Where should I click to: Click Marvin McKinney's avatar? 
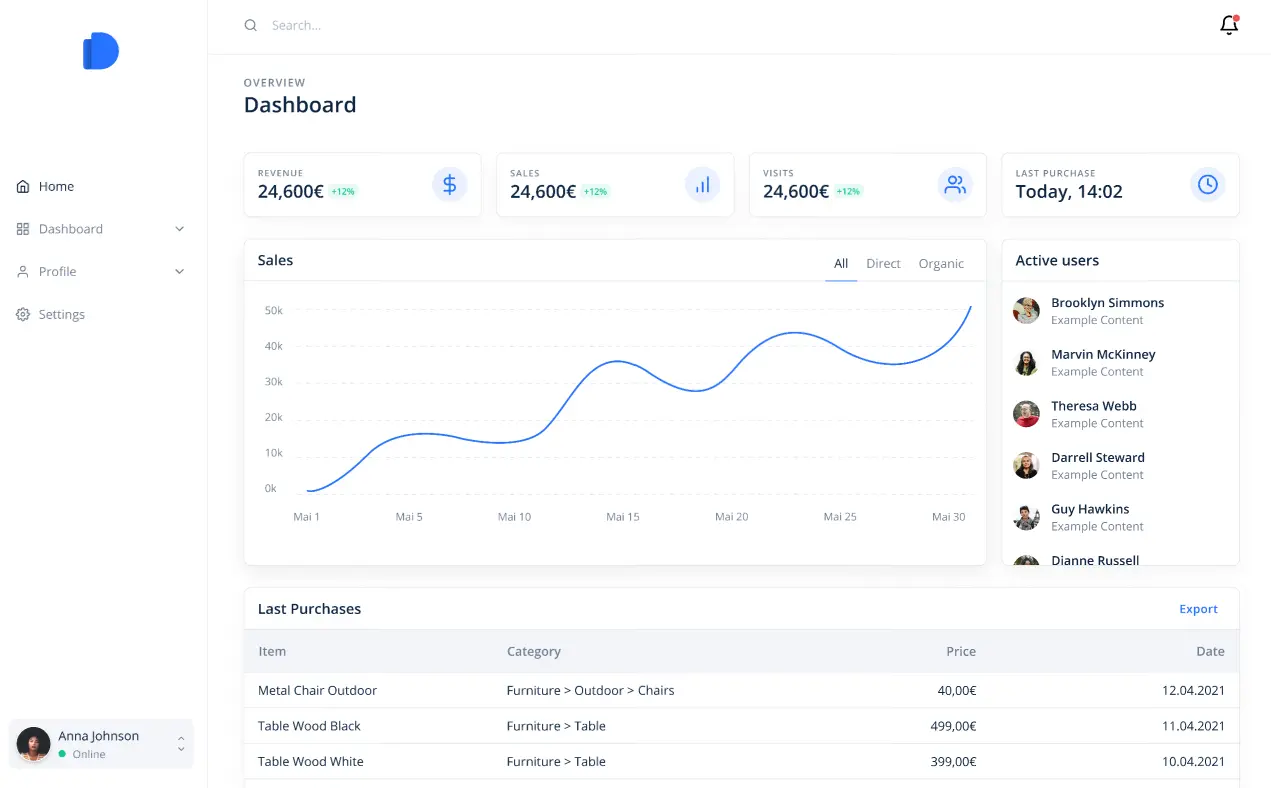1026,362
